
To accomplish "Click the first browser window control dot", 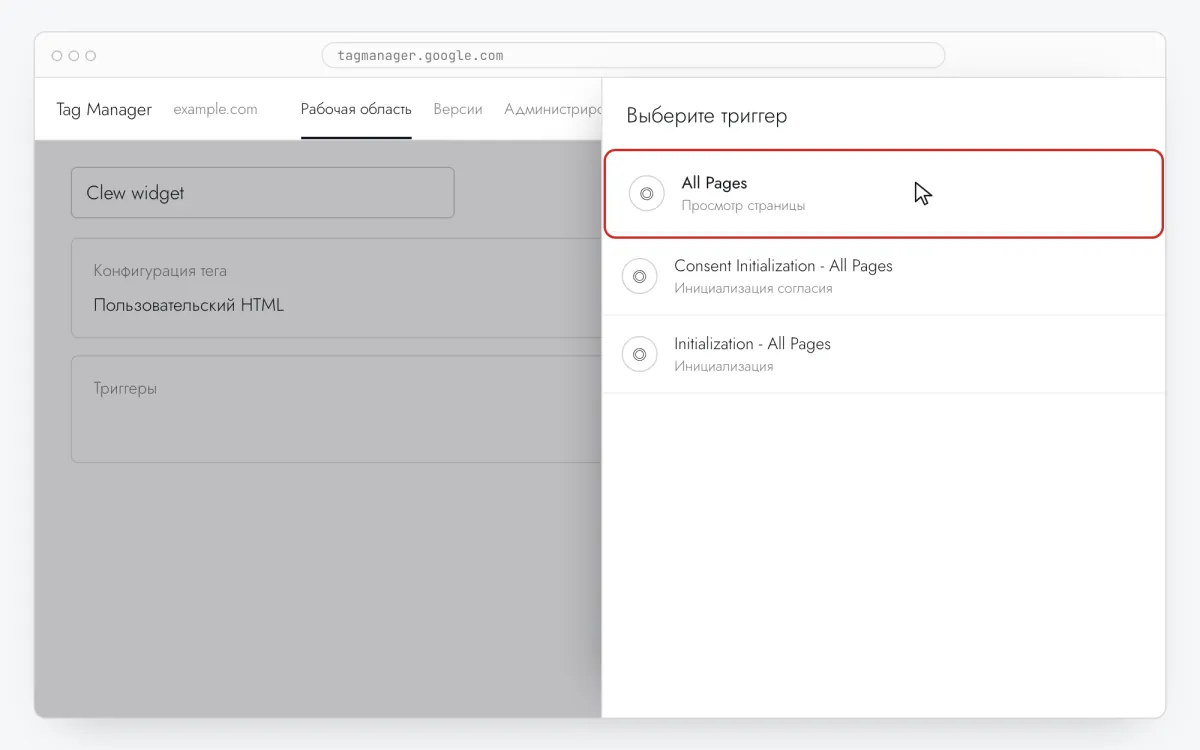I will [x=57, y=56].
